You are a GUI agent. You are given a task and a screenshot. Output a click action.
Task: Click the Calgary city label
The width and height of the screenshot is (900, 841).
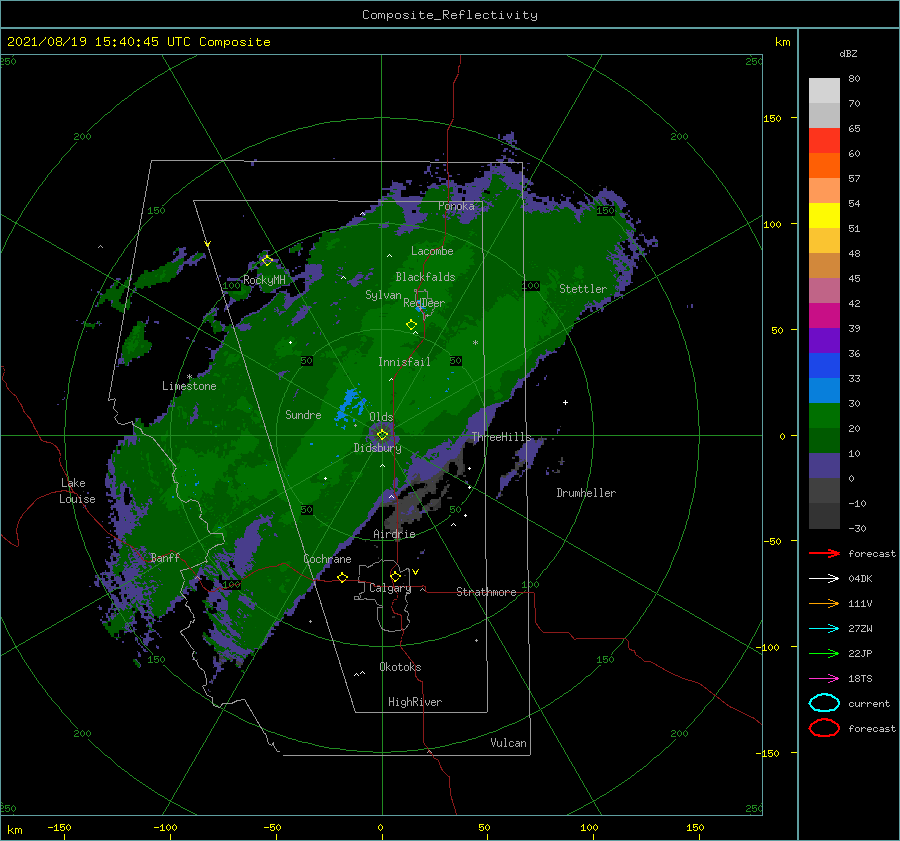(x=390, y=588)
